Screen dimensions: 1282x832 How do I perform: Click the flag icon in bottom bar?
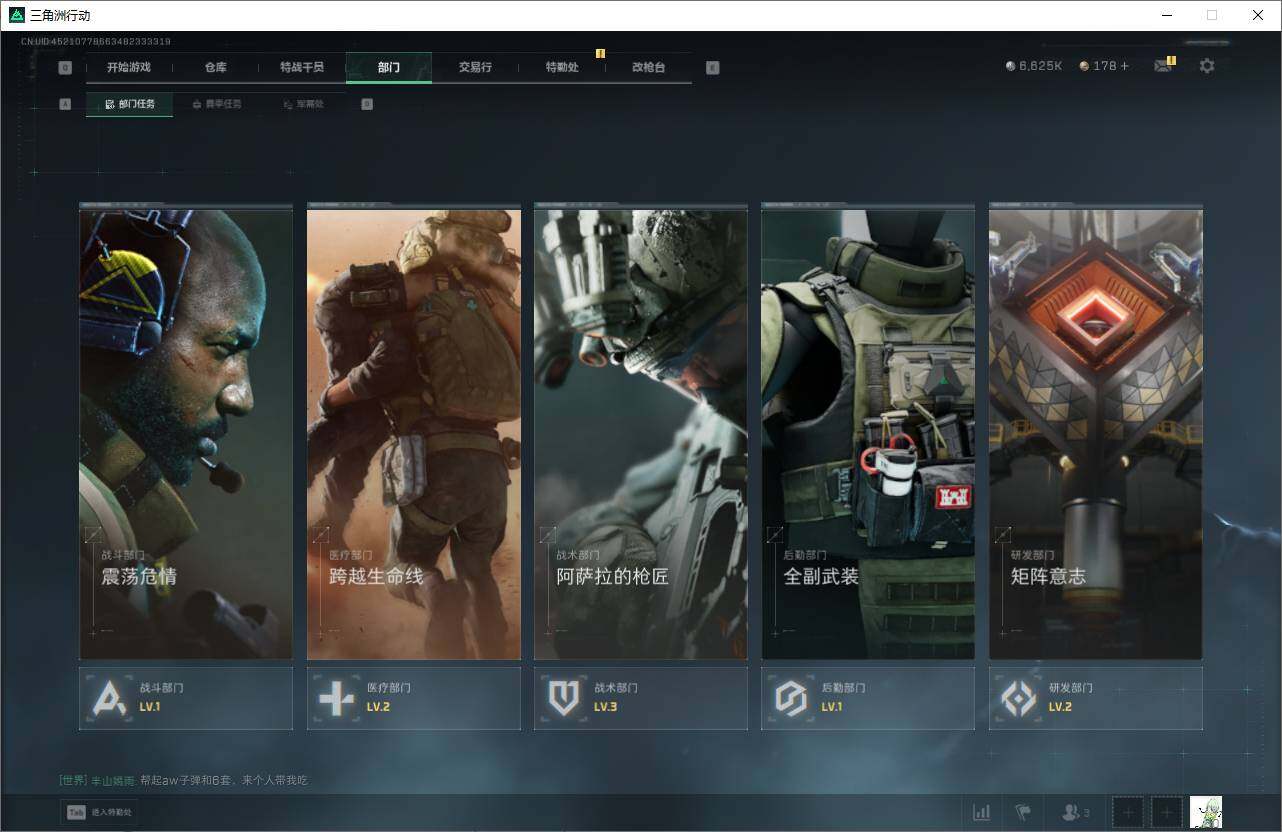(1022, 812)
